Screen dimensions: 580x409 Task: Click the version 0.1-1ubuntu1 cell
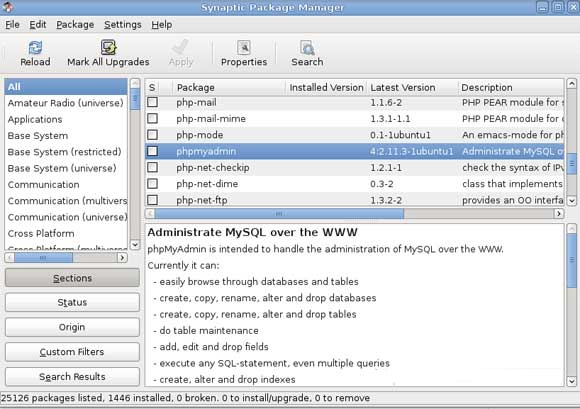coord(400,135)
